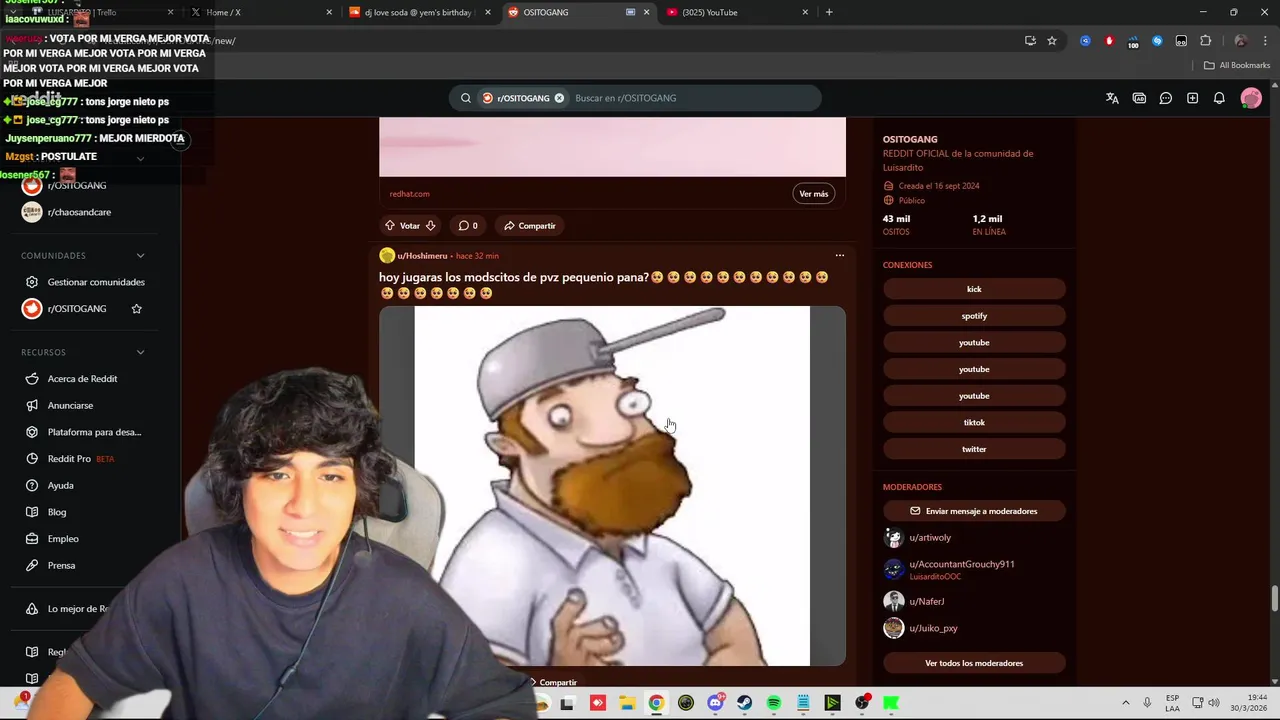Click the page vertical scrollbar thumb
This screenshot has width=1280, height=720.
(x=1274, y=600)
